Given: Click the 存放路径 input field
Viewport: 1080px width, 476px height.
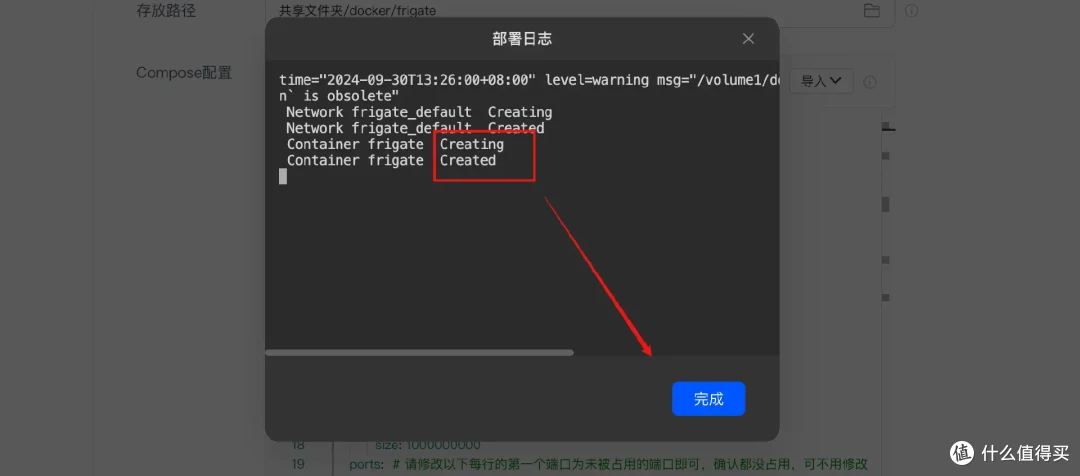Looking at the screenshot, I should (580, 11).
